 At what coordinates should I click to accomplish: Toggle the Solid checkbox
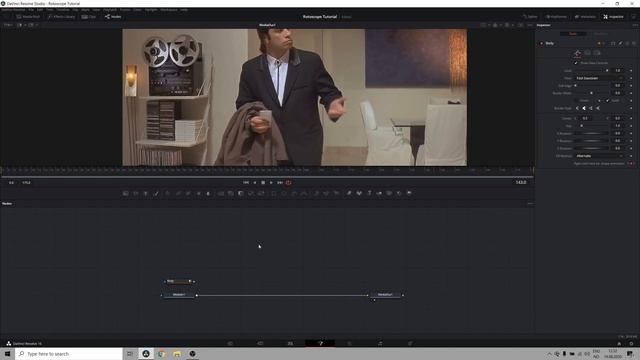click(607, 100)
